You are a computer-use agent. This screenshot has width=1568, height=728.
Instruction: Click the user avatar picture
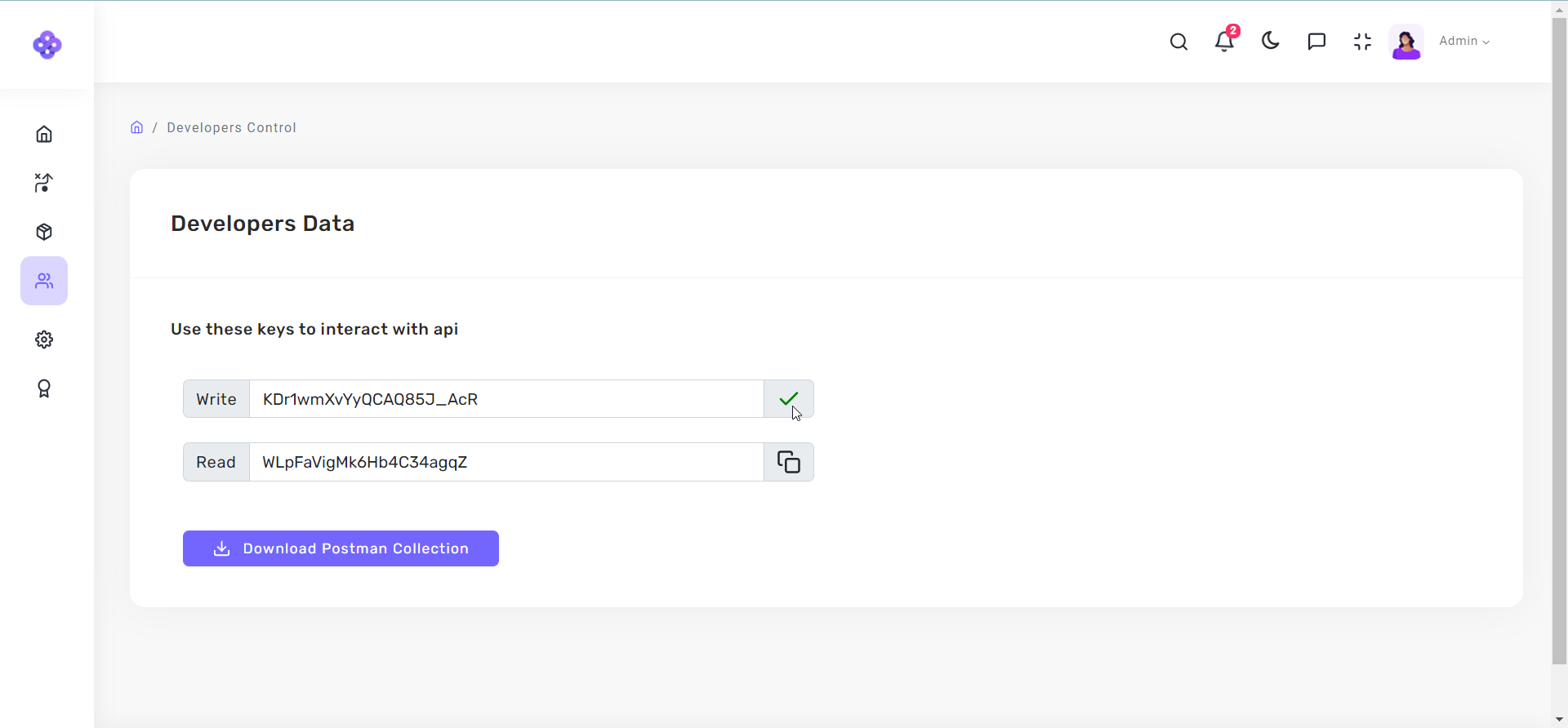tap(1406, 42)
